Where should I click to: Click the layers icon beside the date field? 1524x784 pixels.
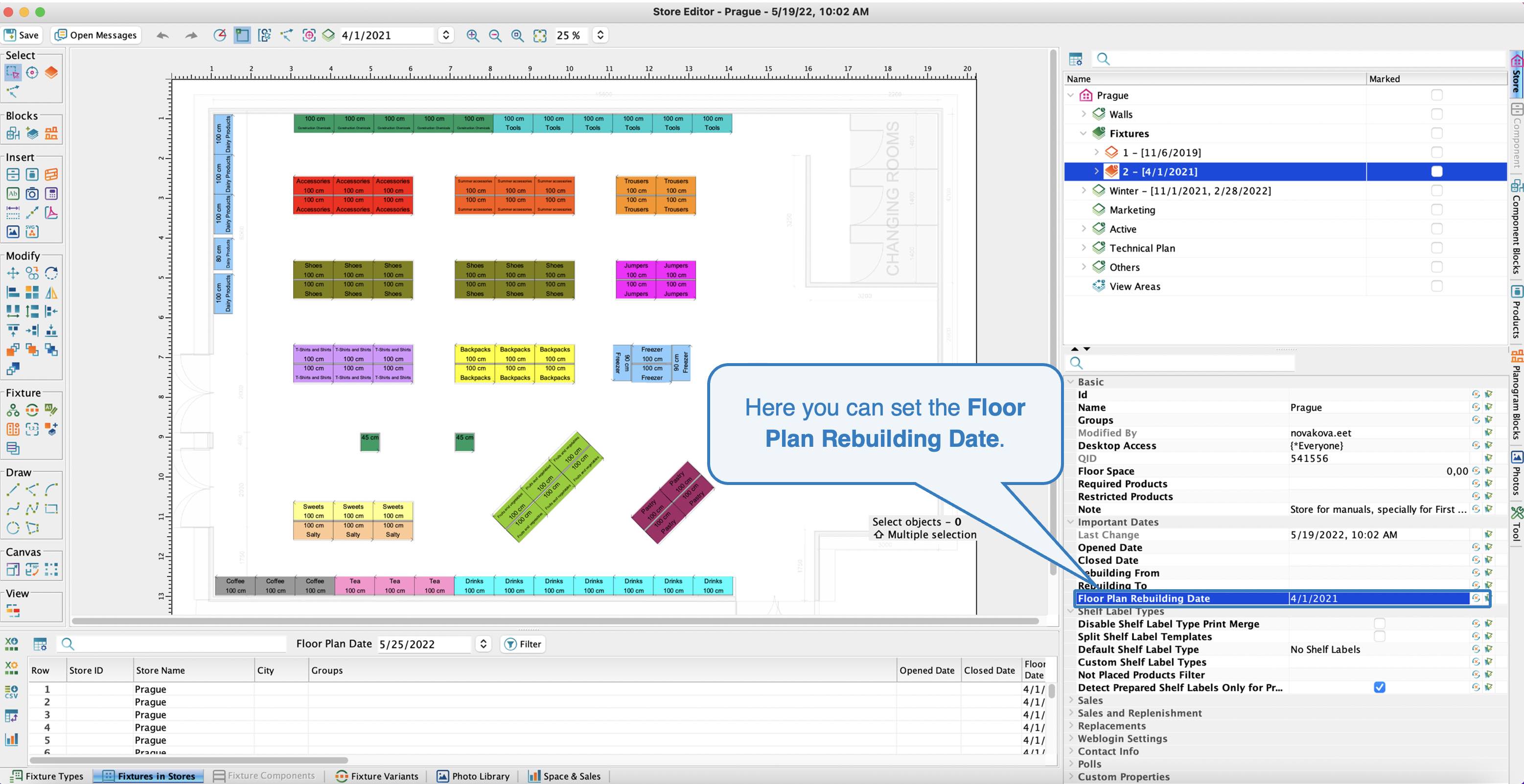point(328,36)
